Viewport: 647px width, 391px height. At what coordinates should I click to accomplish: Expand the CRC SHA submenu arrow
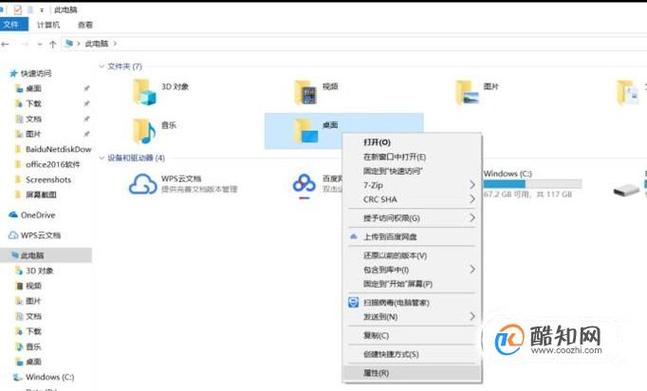(x=472, y=199)
